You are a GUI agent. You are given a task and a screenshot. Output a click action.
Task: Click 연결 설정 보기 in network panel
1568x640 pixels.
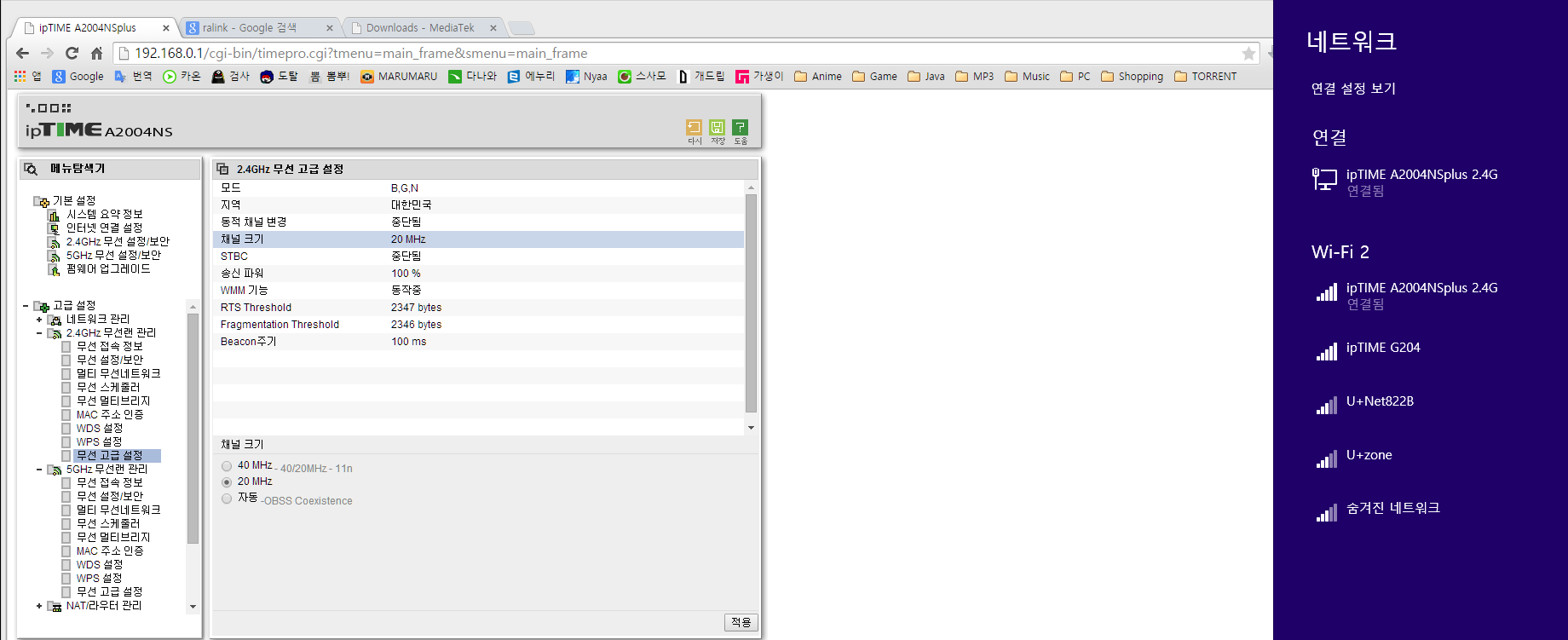(1353, 89)
